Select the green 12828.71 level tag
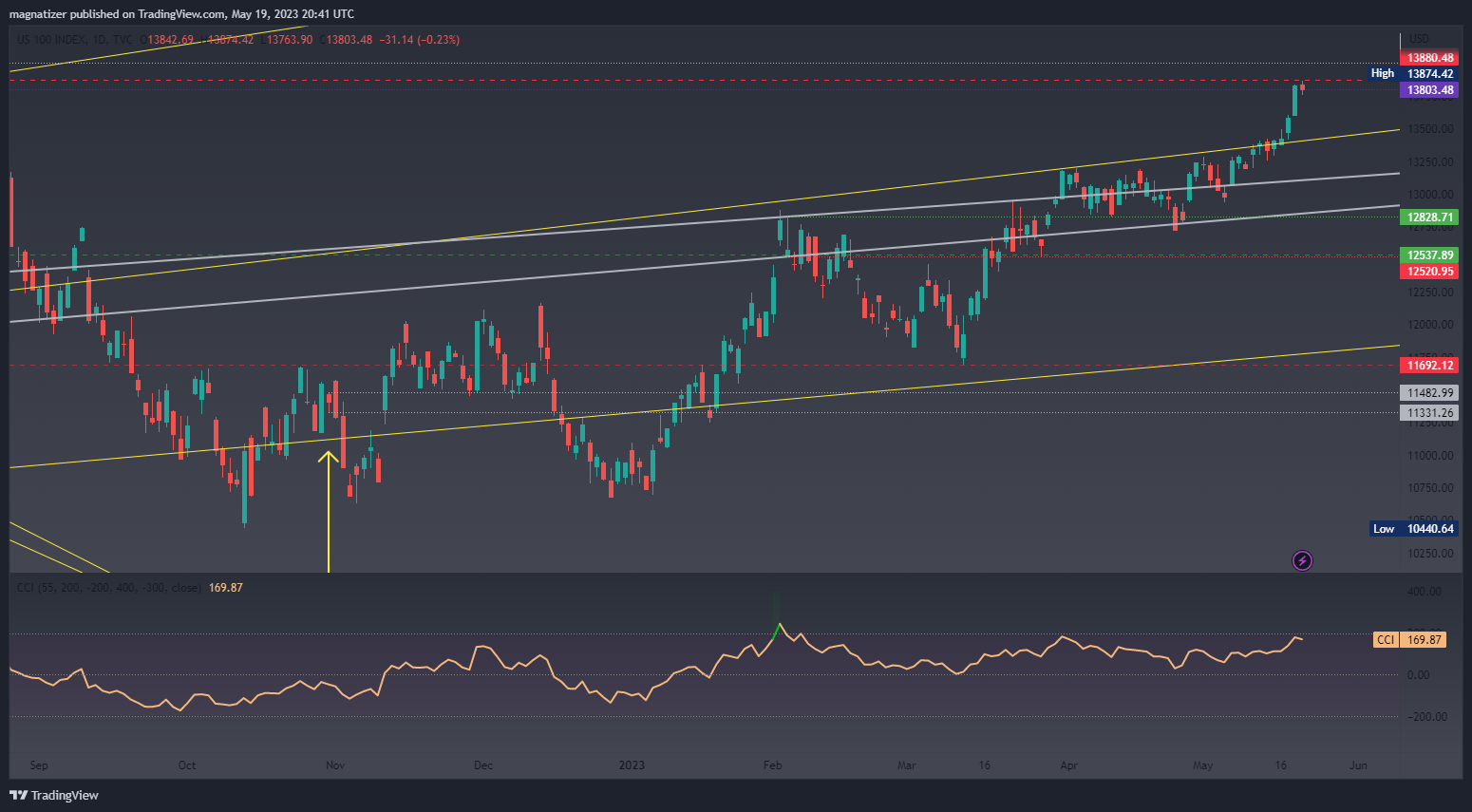The image size is (1472, 812). 1429,217
